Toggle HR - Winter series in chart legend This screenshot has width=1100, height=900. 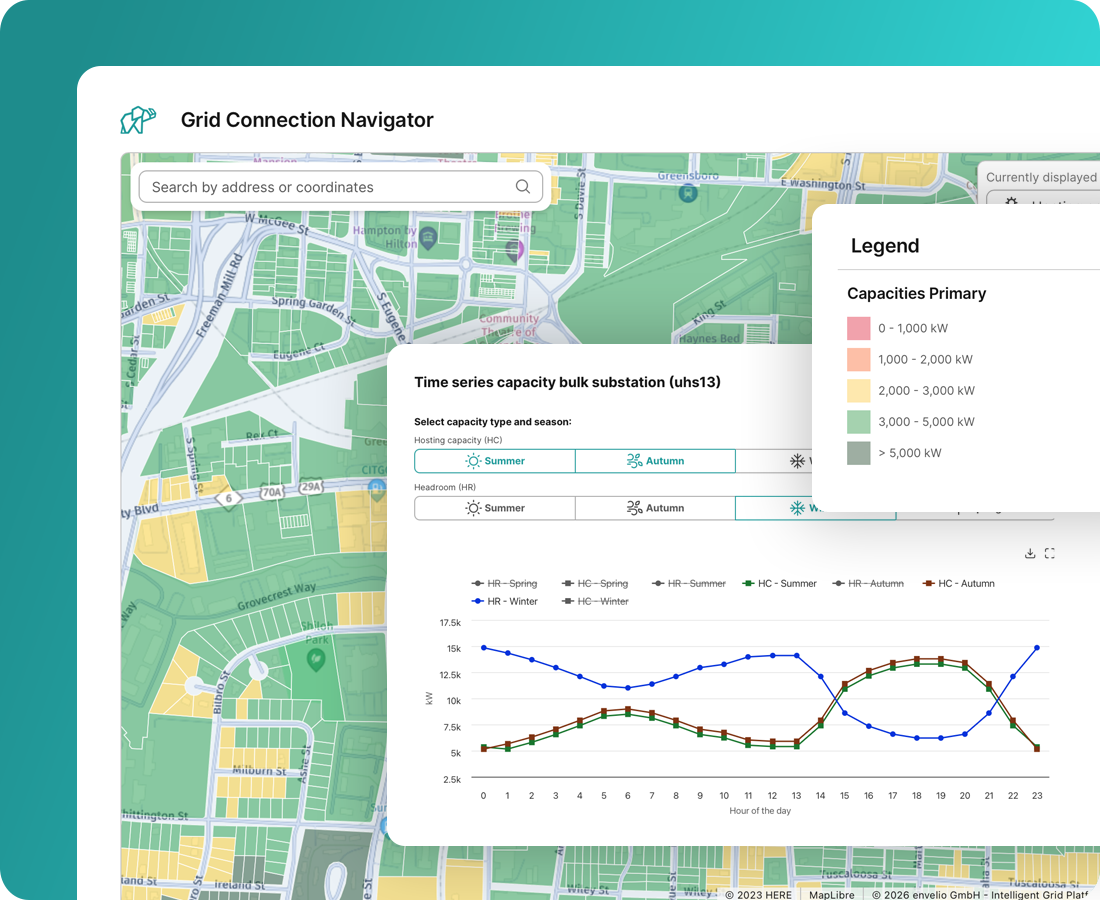pyautogui.click(x=505, y=601)
